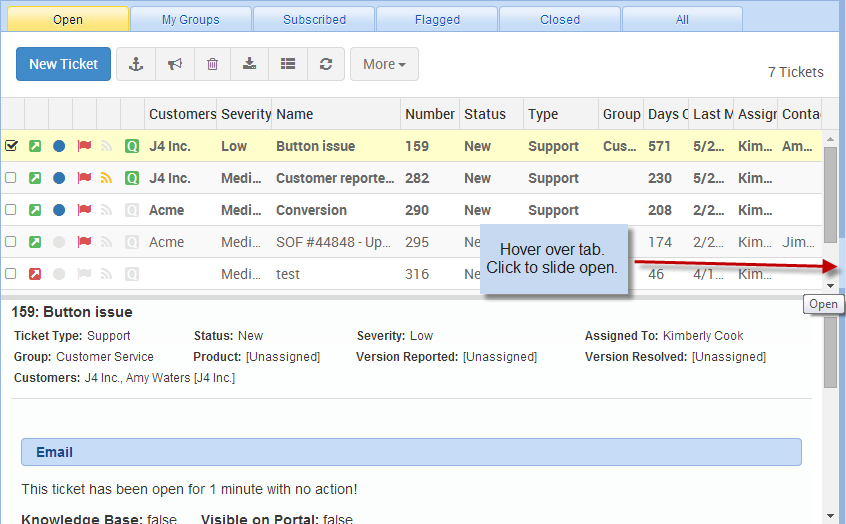
Task: Click the grid scrollbar down arrow
Action: coord(830,285)
